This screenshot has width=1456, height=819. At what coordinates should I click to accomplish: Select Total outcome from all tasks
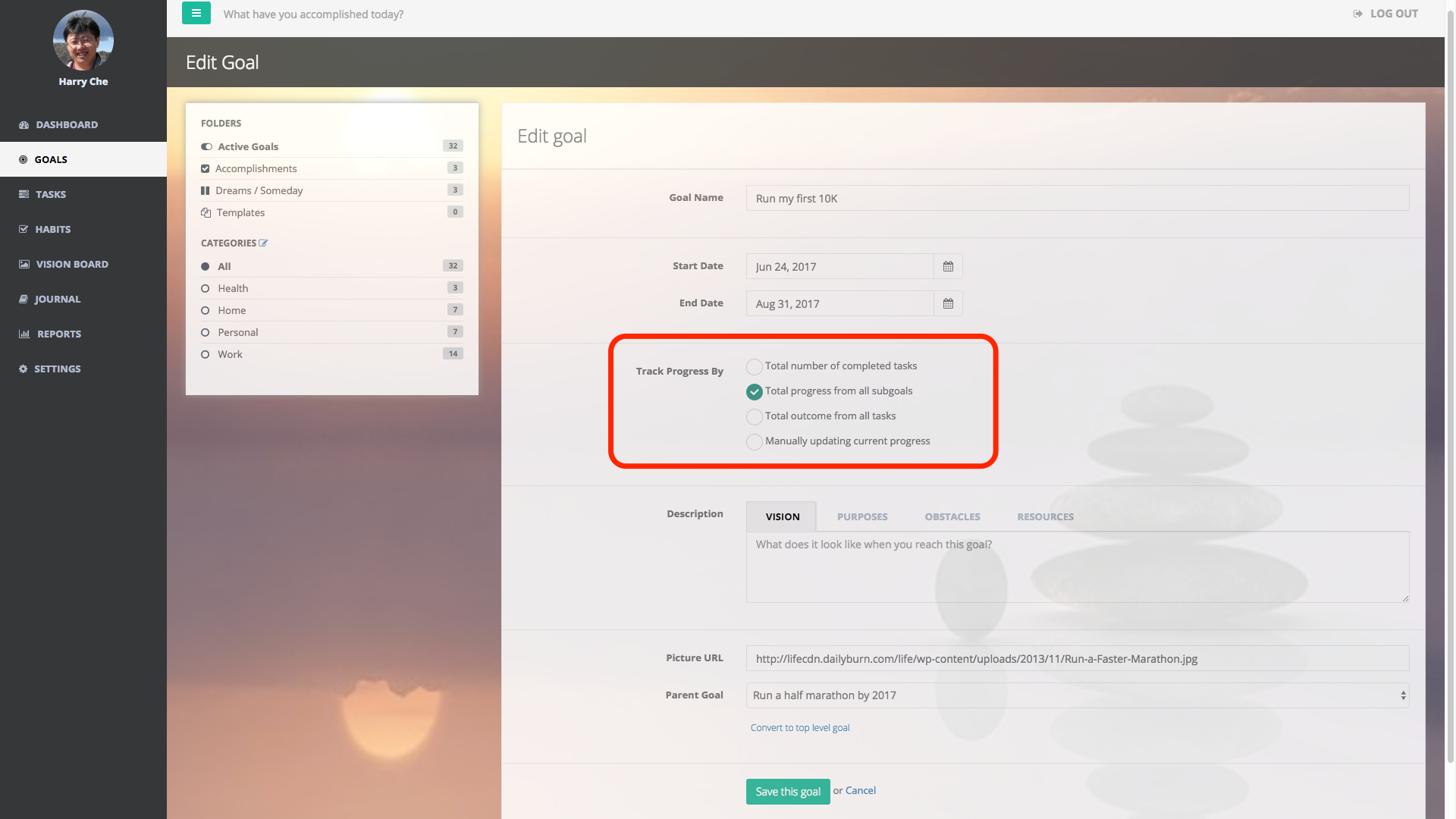click(x=754, y=417)
